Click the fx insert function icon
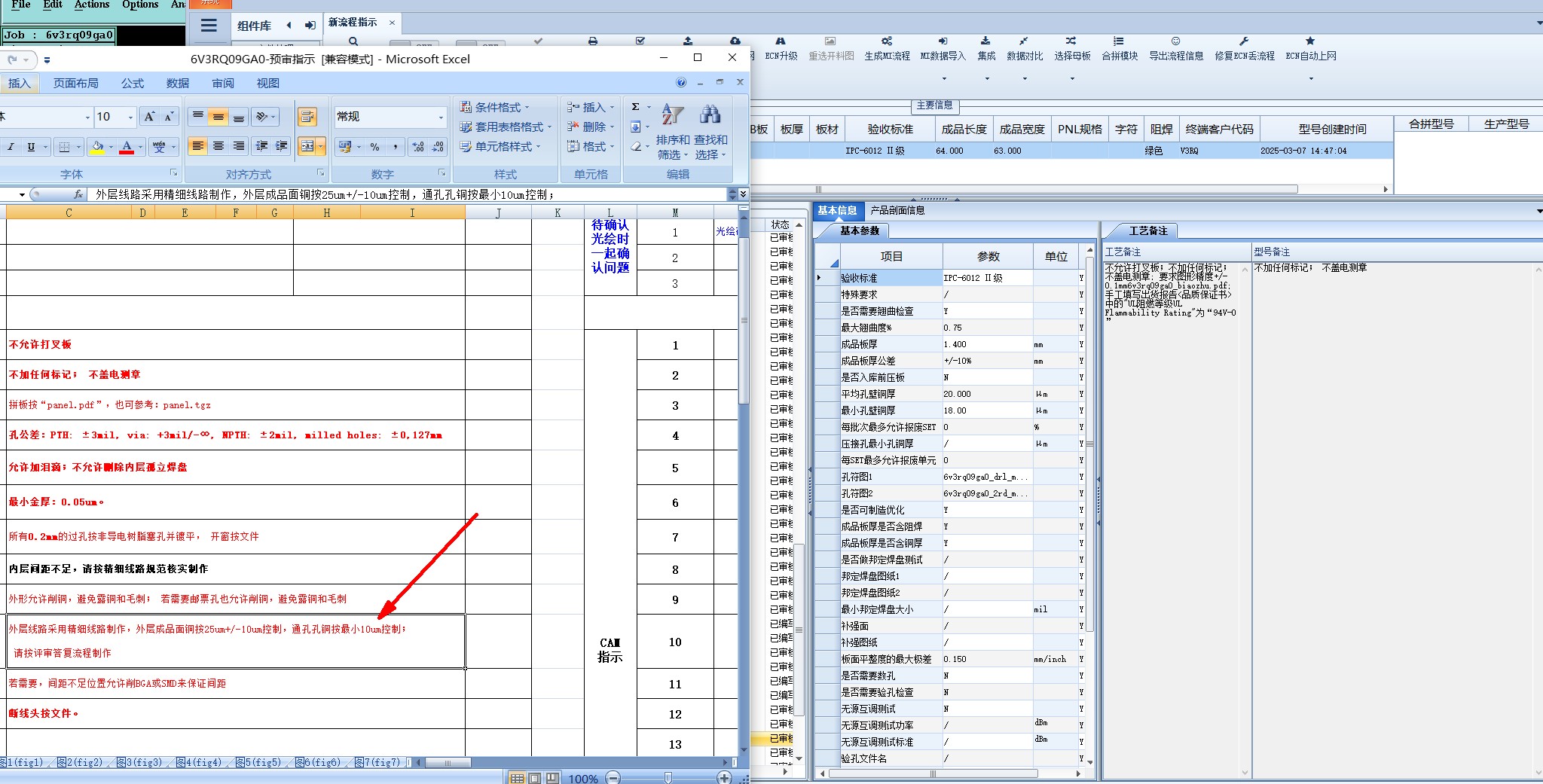 pos(78,194)
